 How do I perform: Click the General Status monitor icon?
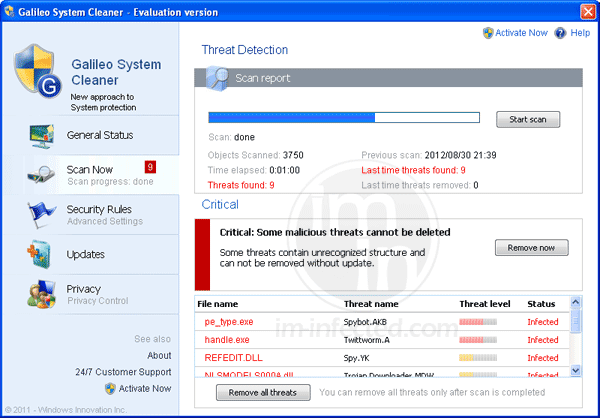(42, 136)
